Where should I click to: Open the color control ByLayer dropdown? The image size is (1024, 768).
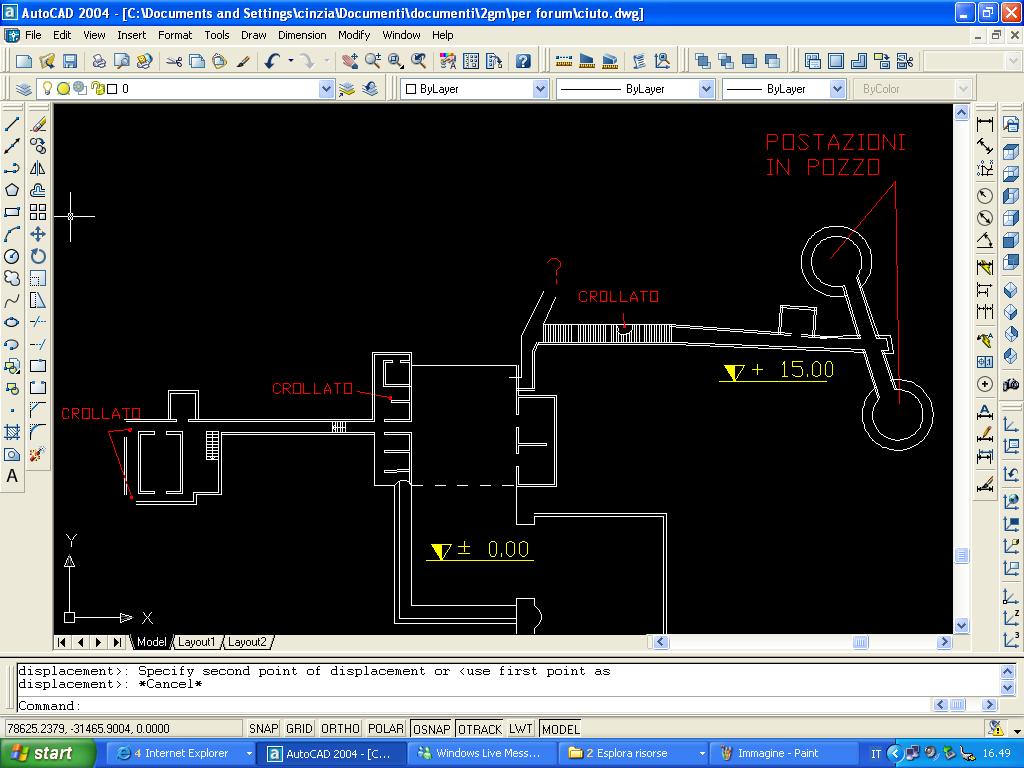pos(540,89)
